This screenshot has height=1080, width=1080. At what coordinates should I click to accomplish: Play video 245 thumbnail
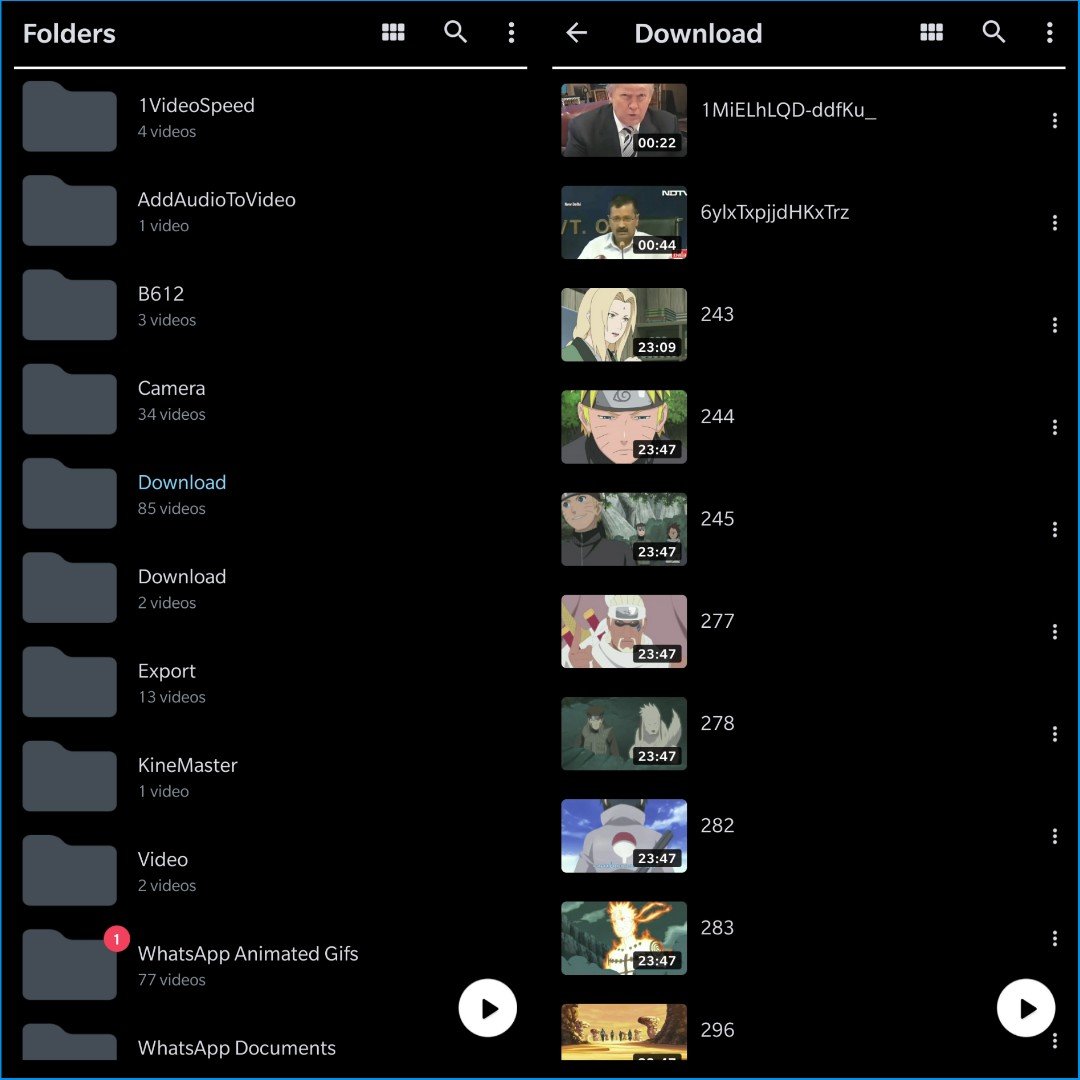(x=624, y=529)
